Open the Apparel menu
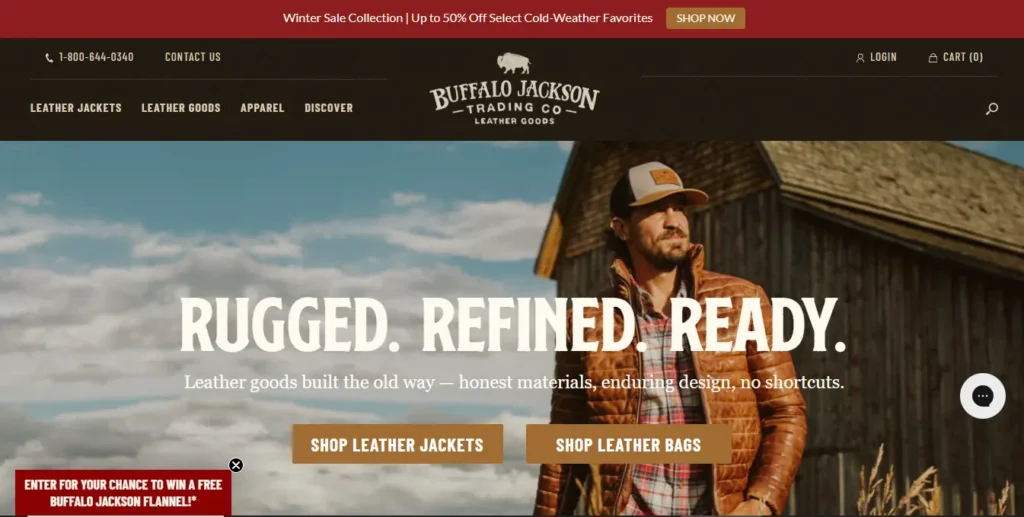The width and height of the screenshot is (1024, 517). (262, 108)
